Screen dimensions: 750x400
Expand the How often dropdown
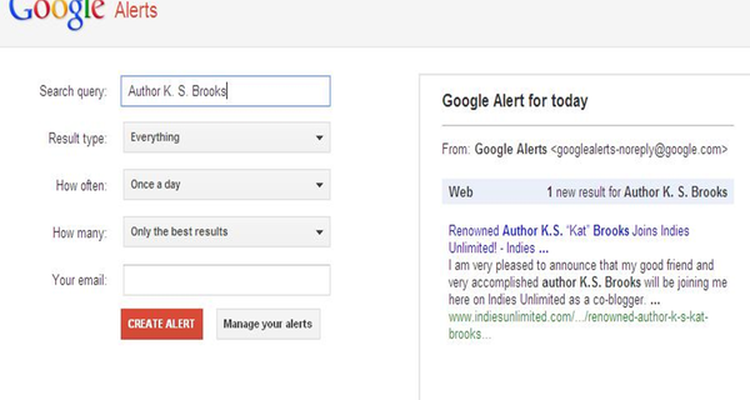pos(227,185)
